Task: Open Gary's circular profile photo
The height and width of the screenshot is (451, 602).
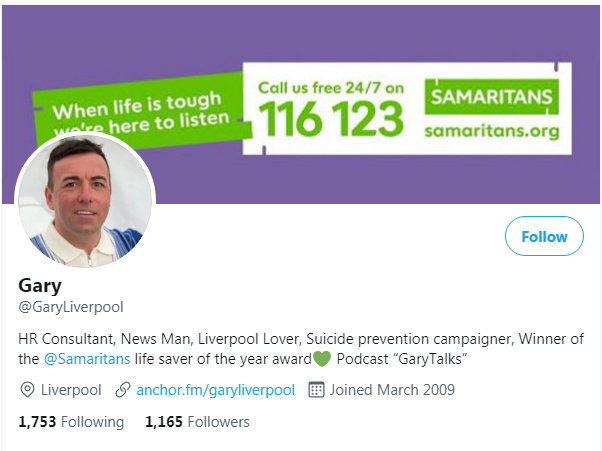Action: tap(85, 200)
